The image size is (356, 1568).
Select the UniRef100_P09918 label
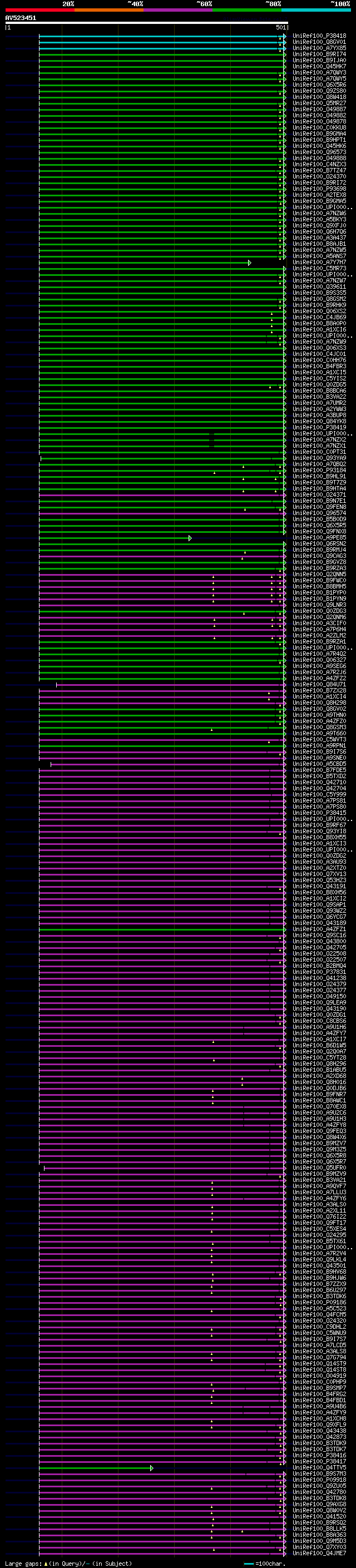pyautogui.click(x=319, y=1480)
